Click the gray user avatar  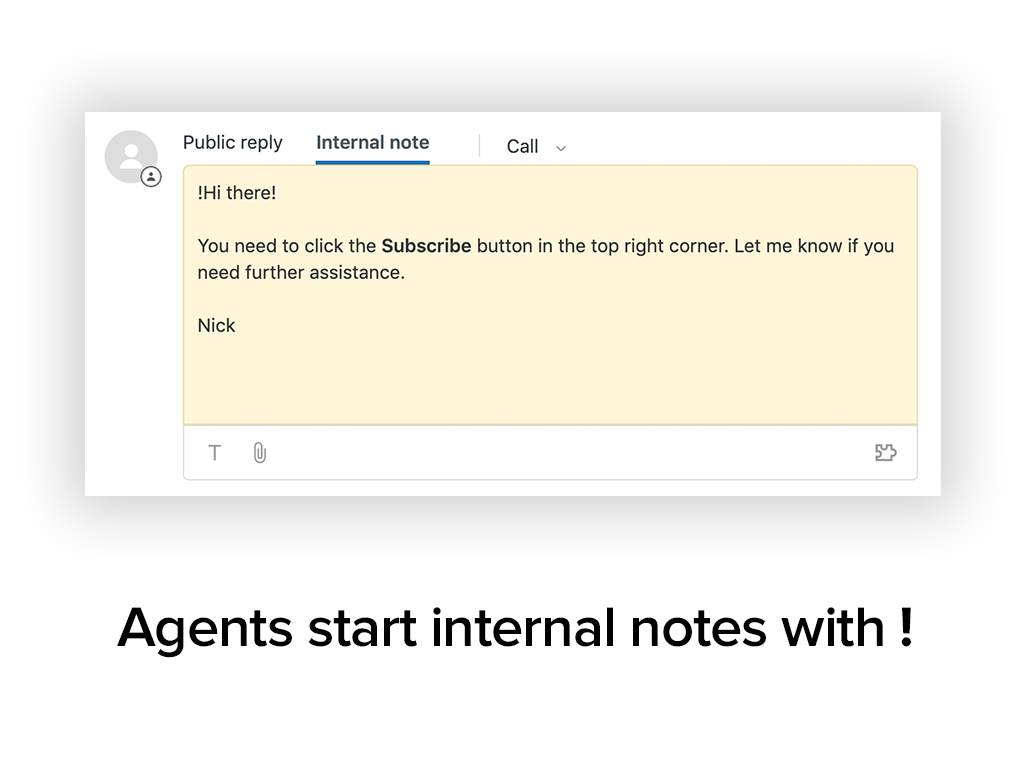[x=131, y=156]
